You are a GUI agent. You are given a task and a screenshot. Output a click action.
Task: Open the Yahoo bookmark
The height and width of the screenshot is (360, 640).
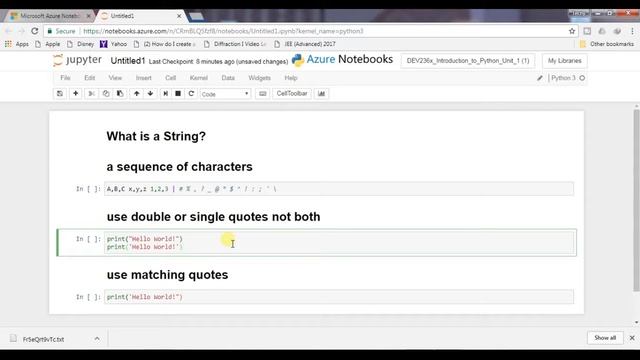[114, 44]
